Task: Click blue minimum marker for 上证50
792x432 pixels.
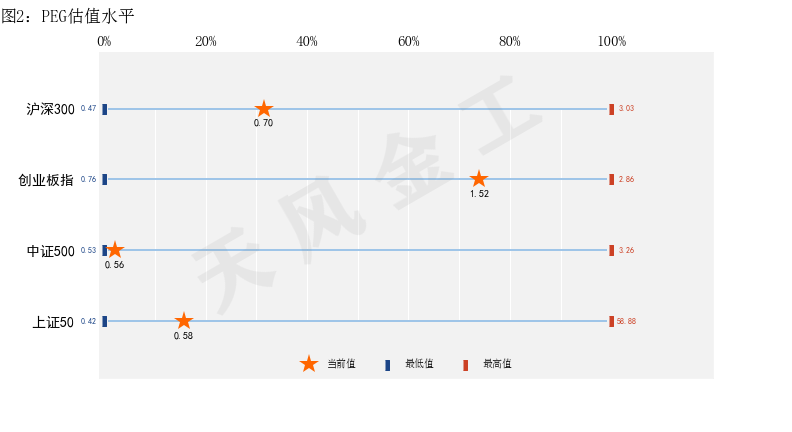Action: click(105, 321)
